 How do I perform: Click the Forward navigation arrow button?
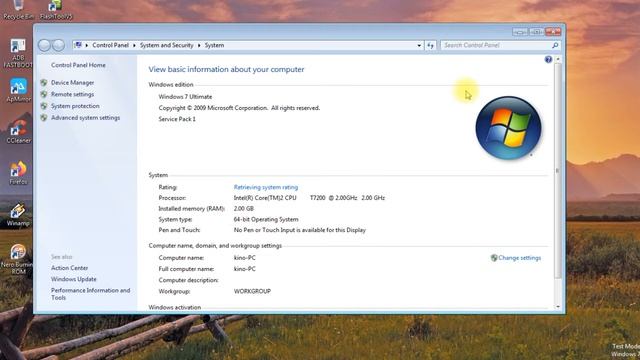coord(58,45)
